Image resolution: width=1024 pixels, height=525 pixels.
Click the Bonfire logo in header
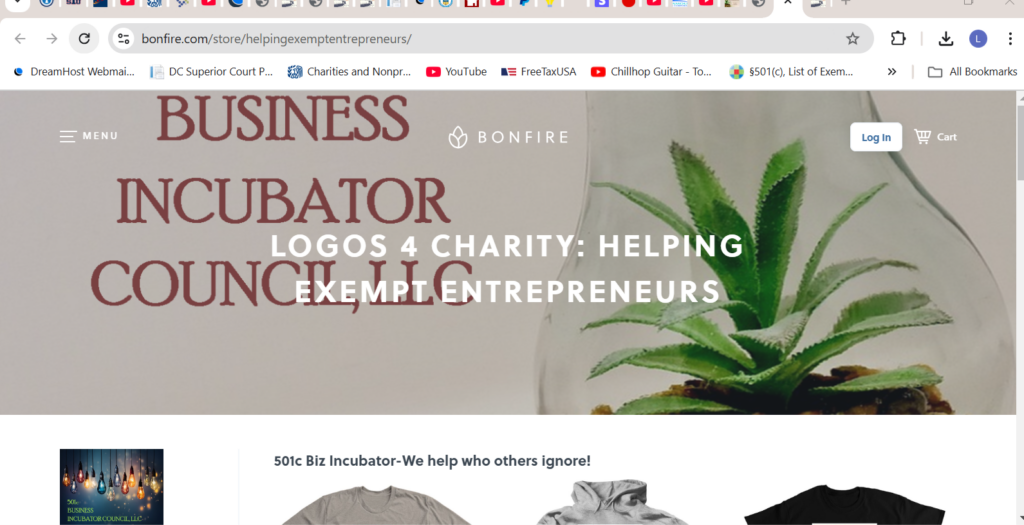[508, 137]
